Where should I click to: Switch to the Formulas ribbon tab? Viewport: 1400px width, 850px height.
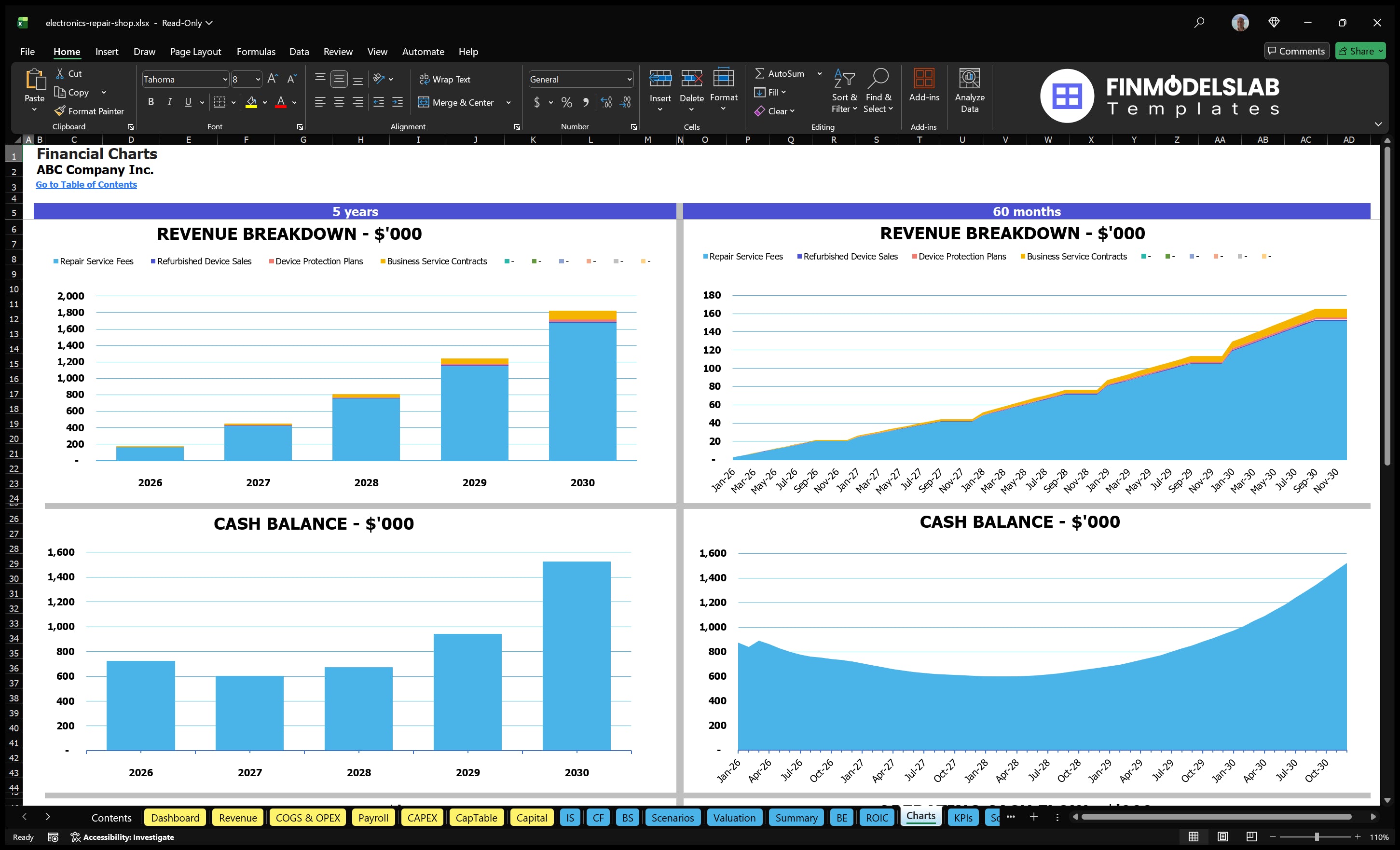[256, 51]
